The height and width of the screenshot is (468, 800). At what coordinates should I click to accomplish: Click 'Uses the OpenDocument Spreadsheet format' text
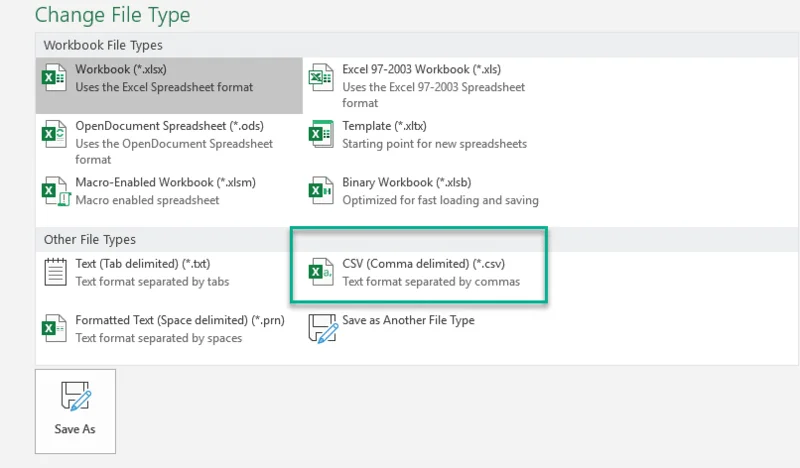pyautogui.click(x=174, y=152)
